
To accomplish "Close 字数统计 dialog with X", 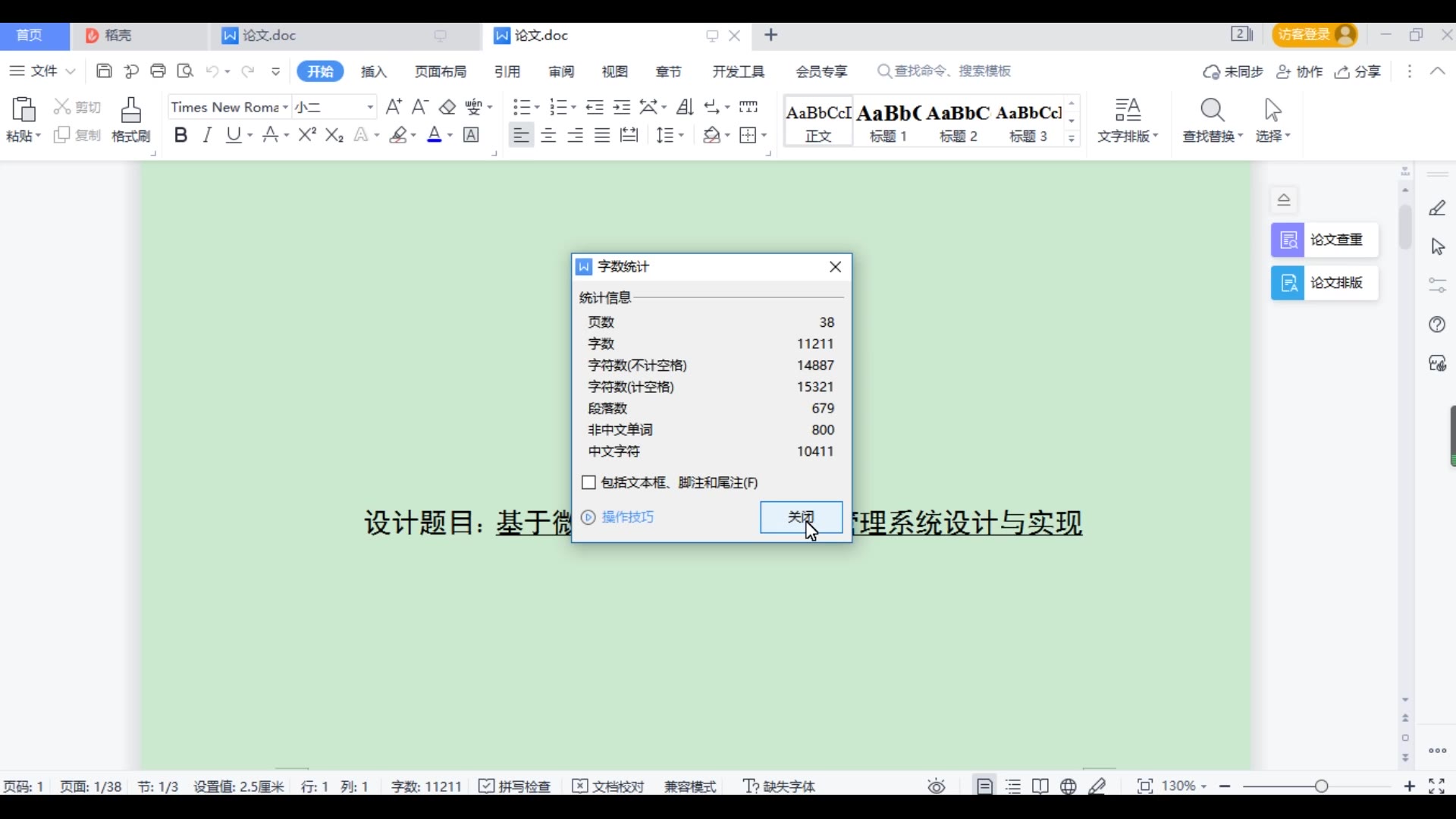I will tap(836, 267).
